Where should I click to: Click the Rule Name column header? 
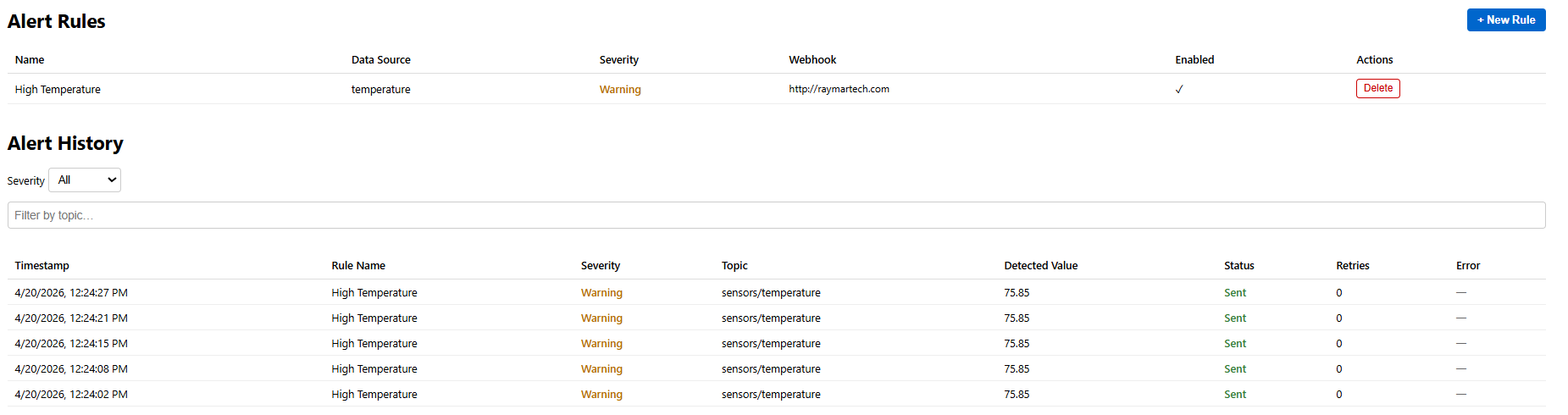coord(358,266)
